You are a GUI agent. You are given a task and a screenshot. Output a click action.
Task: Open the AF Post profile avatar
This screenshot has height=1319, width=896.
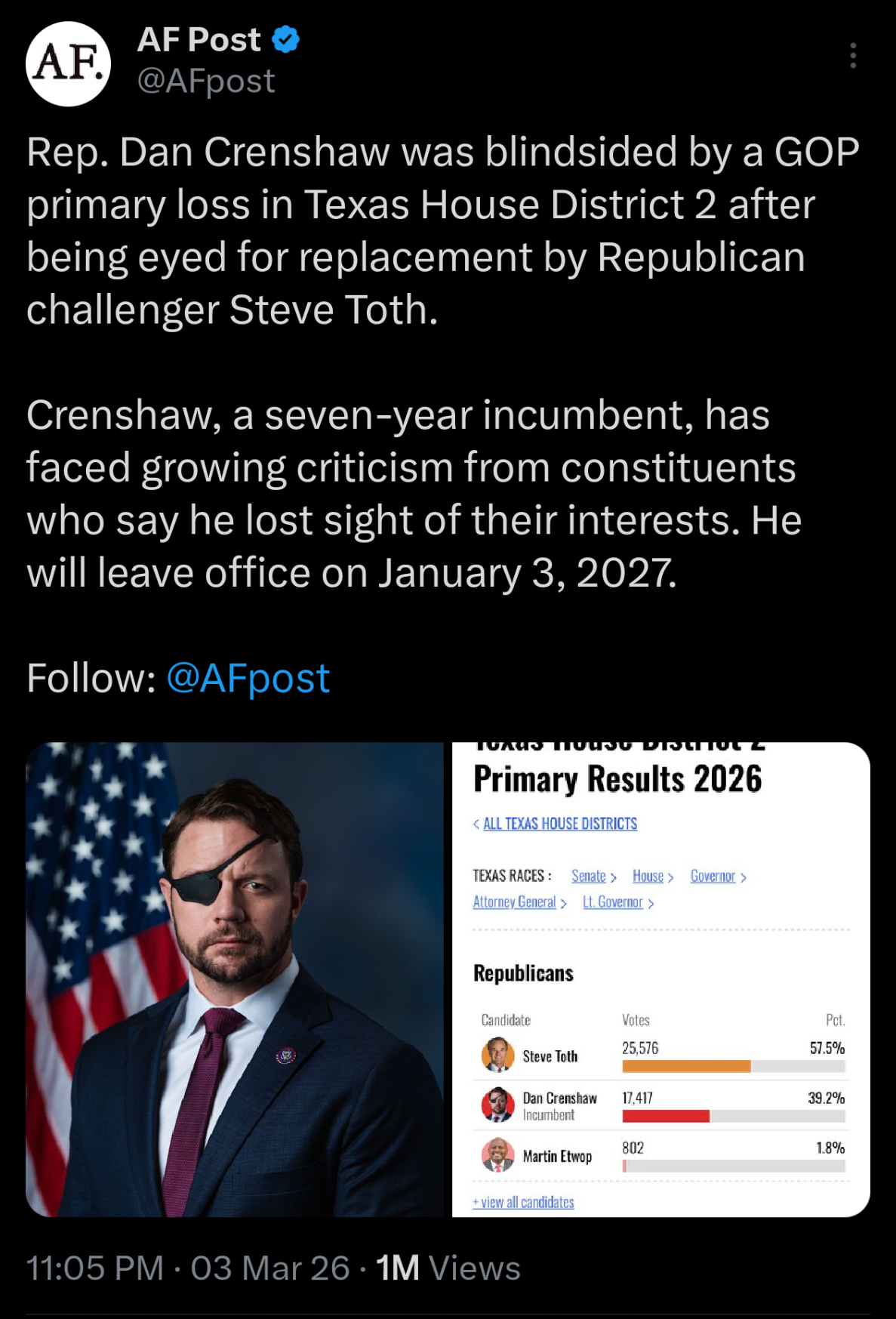pos(69,64)
